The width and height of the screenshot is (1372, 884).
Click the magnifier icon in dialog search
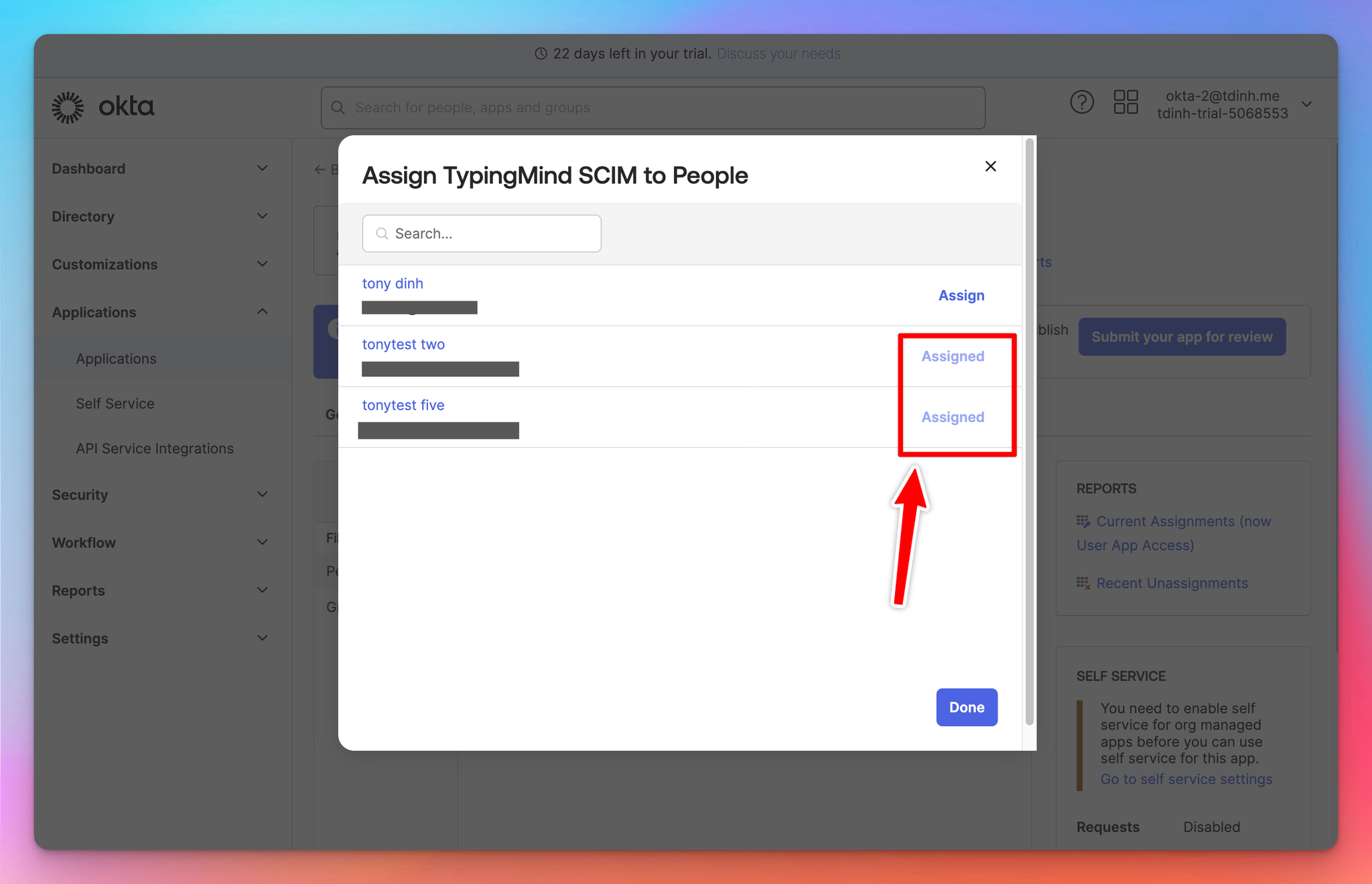382,234
